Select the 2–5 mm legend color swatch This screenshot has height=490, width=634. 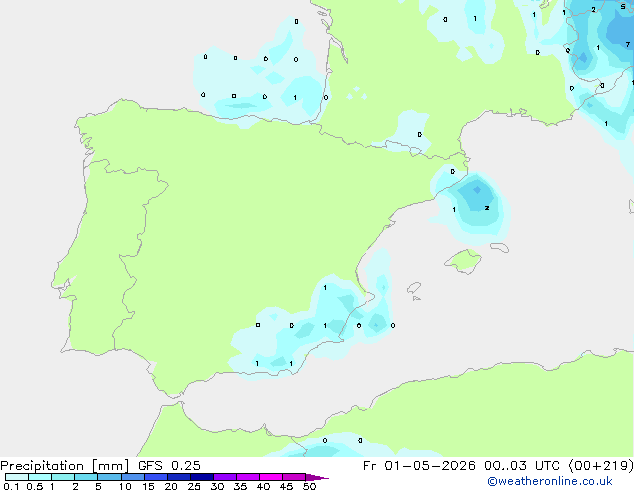(x=86, y=477)
